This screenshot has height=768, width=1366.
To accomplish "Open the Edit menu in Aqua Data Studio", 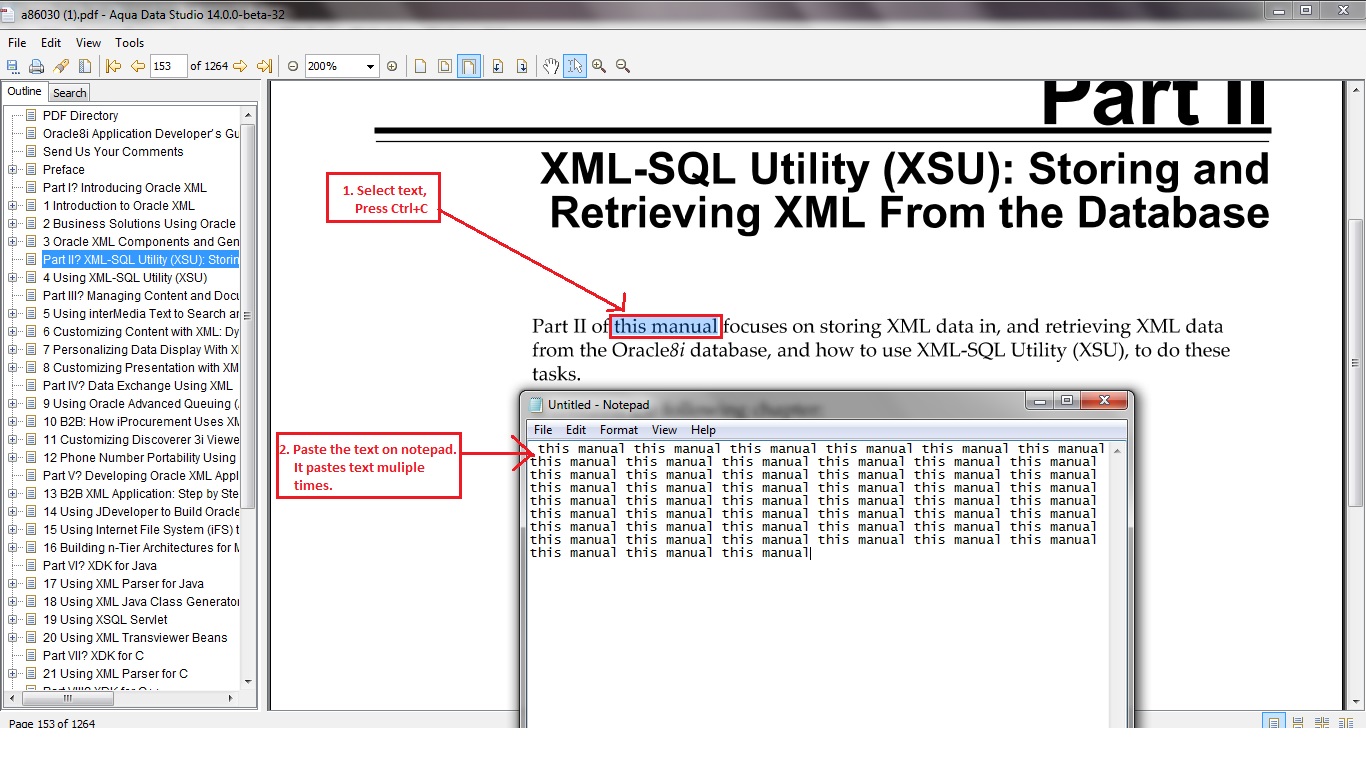I will [x=51, y=43].
